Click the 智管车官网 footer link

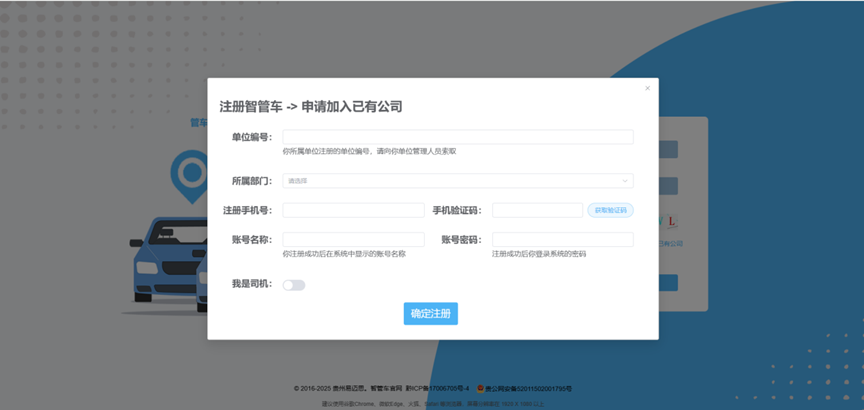tap(389, 388)
